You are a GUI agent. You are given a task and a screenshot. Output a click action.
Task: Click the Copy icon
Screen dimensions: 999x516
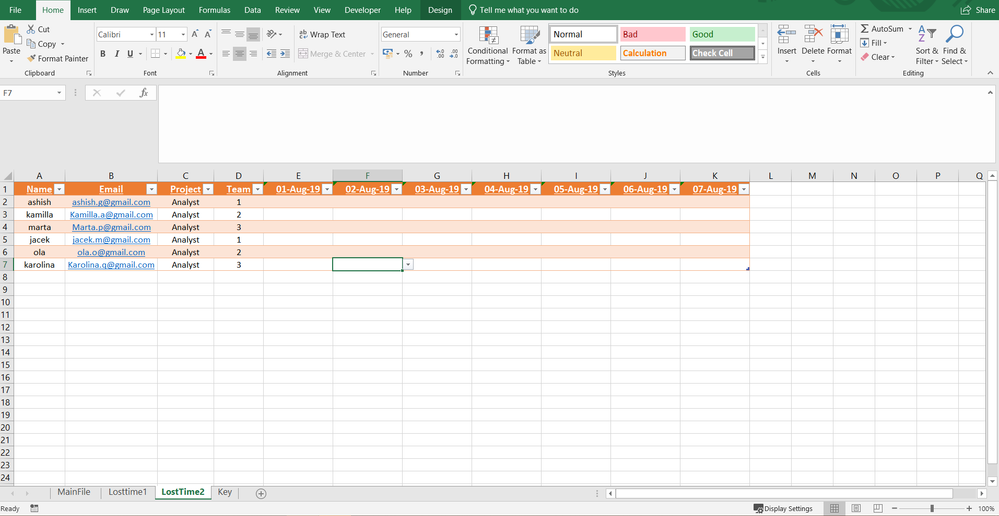pyautogui.click(x=31, y=44)
